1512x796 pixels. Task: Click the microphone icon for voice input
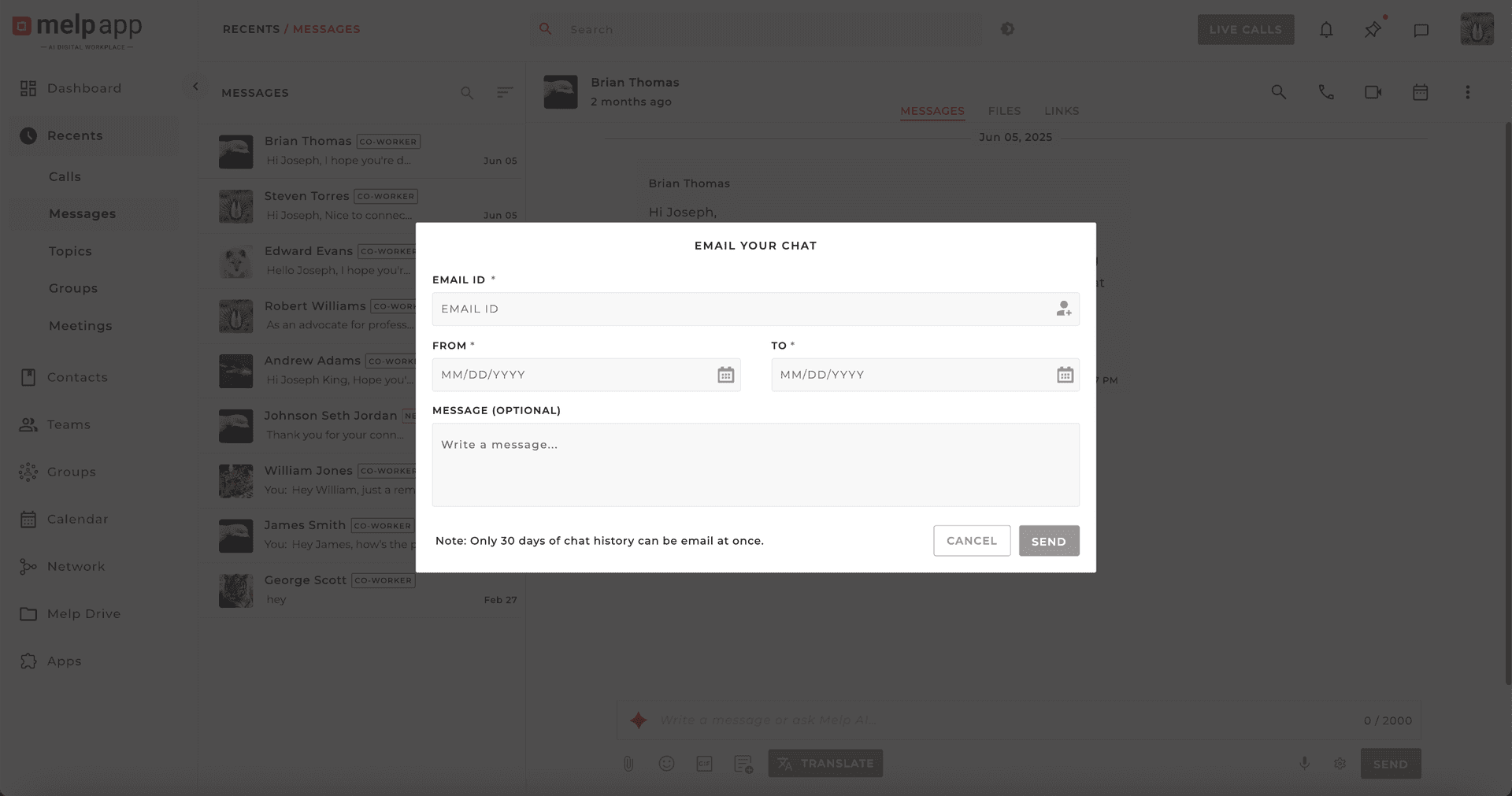[x=1304, y=763]
